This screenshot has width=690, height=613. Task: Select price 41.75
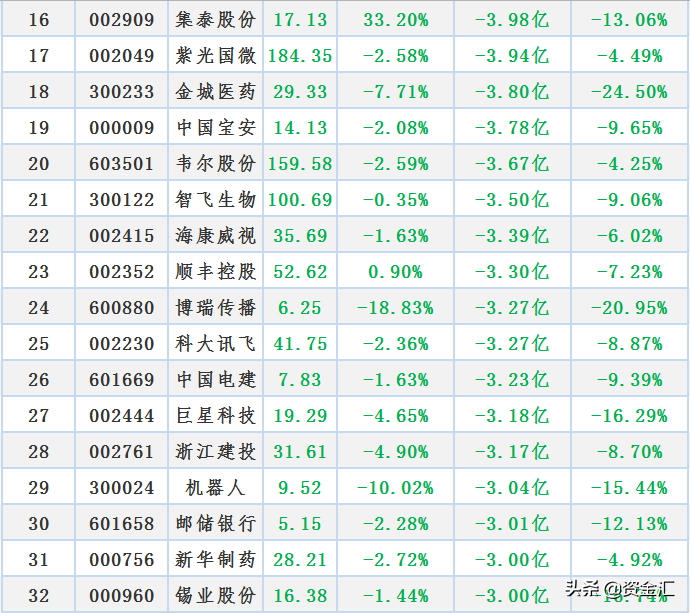click(300, 344)
